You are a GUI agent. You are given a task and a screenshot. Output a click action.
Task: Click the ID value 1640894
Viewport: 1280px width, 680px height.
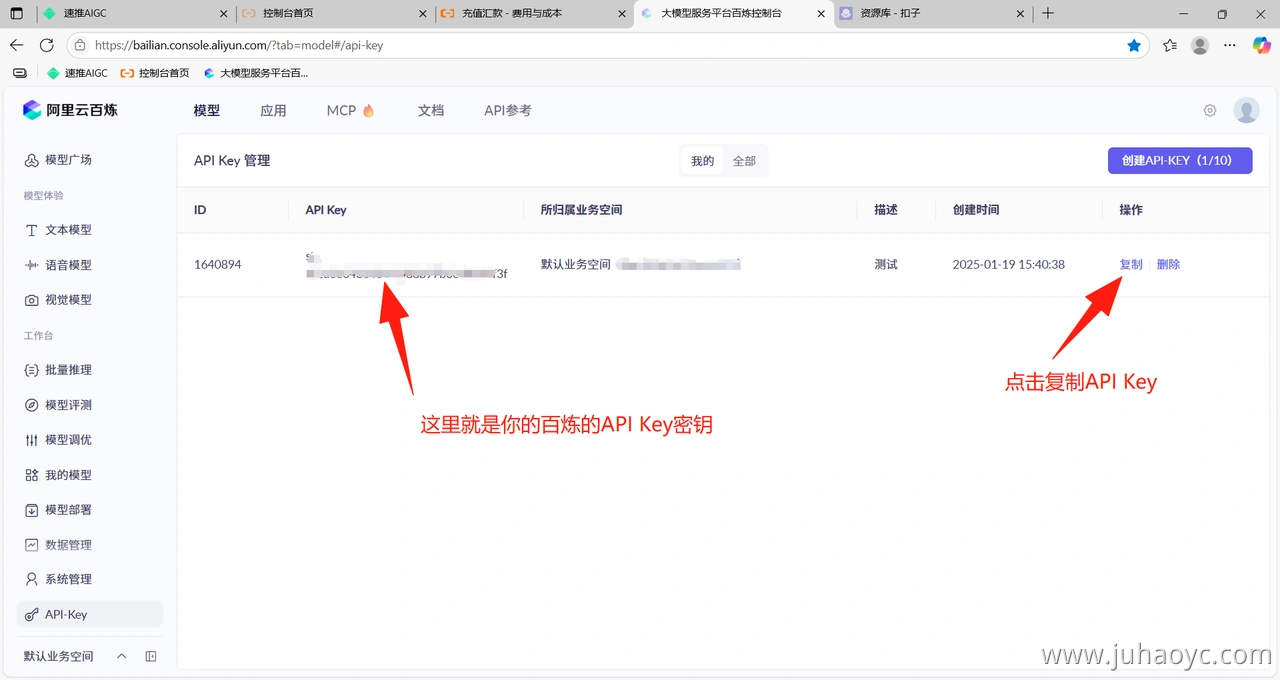click(x=217, y=265)
